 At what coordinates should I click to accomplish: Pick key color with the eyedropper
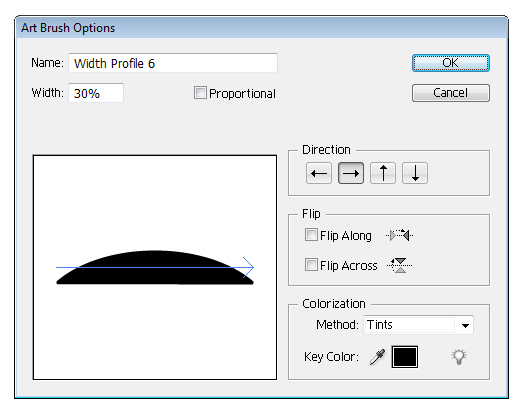[x=377, y=357]
